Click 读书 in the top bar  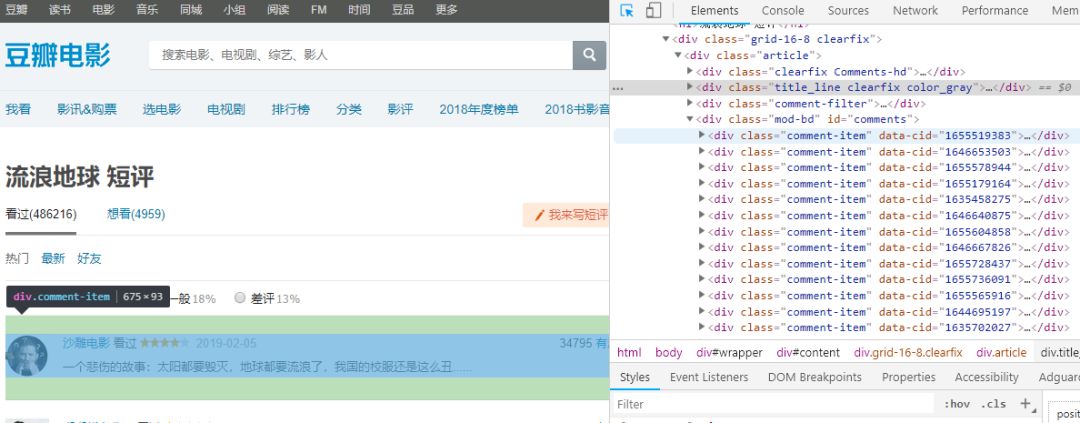click(60, 10)
